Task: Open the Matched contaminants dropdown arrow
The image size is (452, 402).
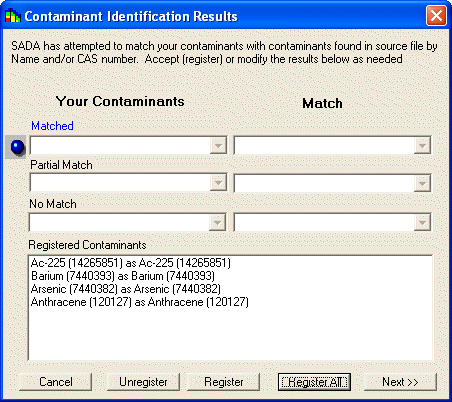Action: click(218, 146)
